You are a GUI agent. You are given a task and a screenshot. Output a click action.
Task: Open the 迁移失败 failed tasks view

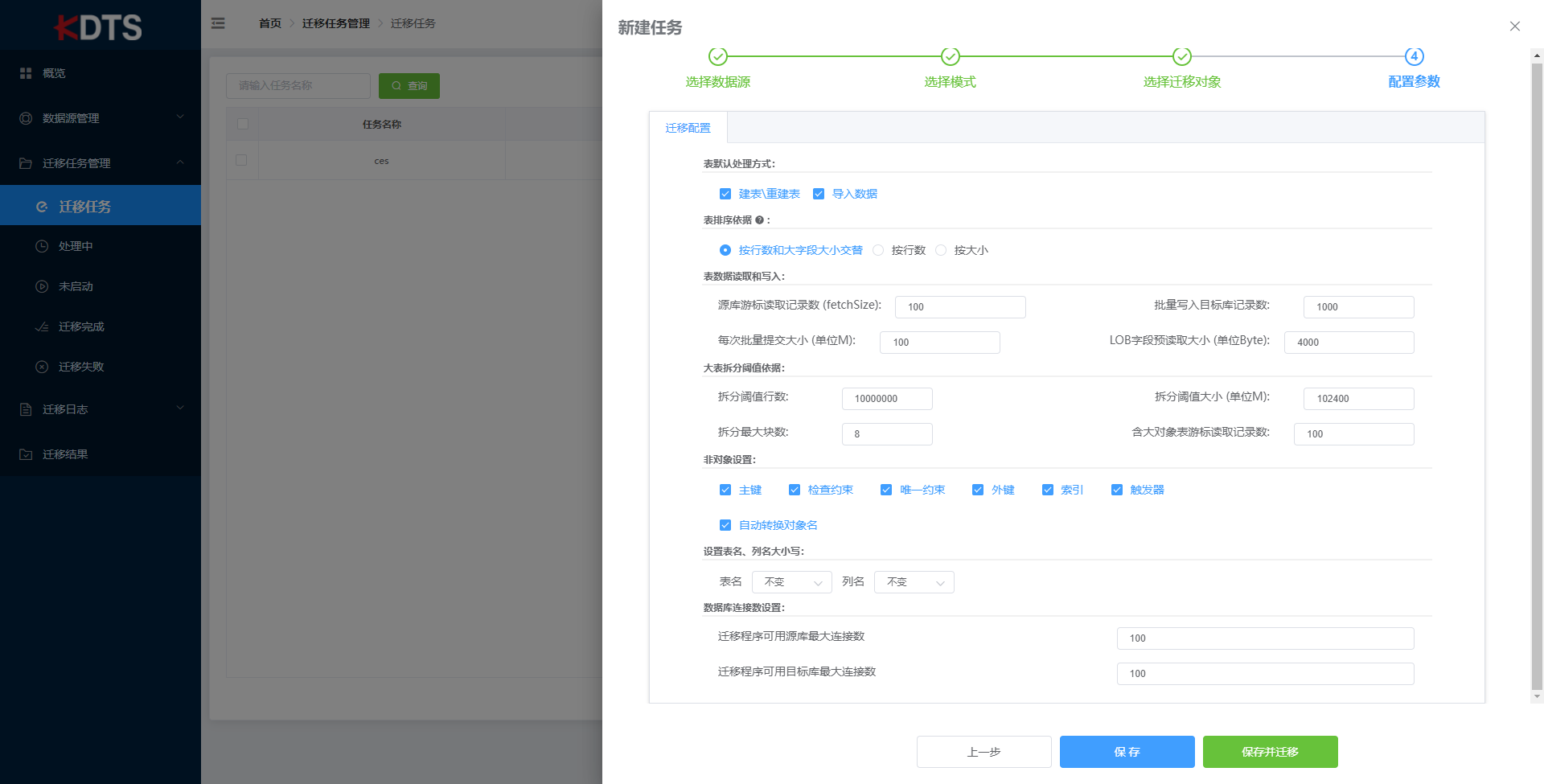click(82, 367)
